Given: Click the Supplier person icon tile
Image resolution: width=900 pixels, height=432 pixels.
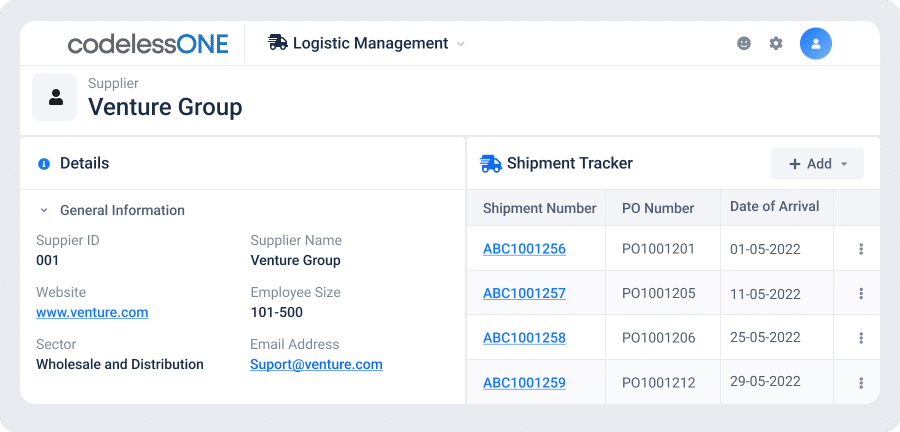Looking at the screenshot, I should click(55, 97).
